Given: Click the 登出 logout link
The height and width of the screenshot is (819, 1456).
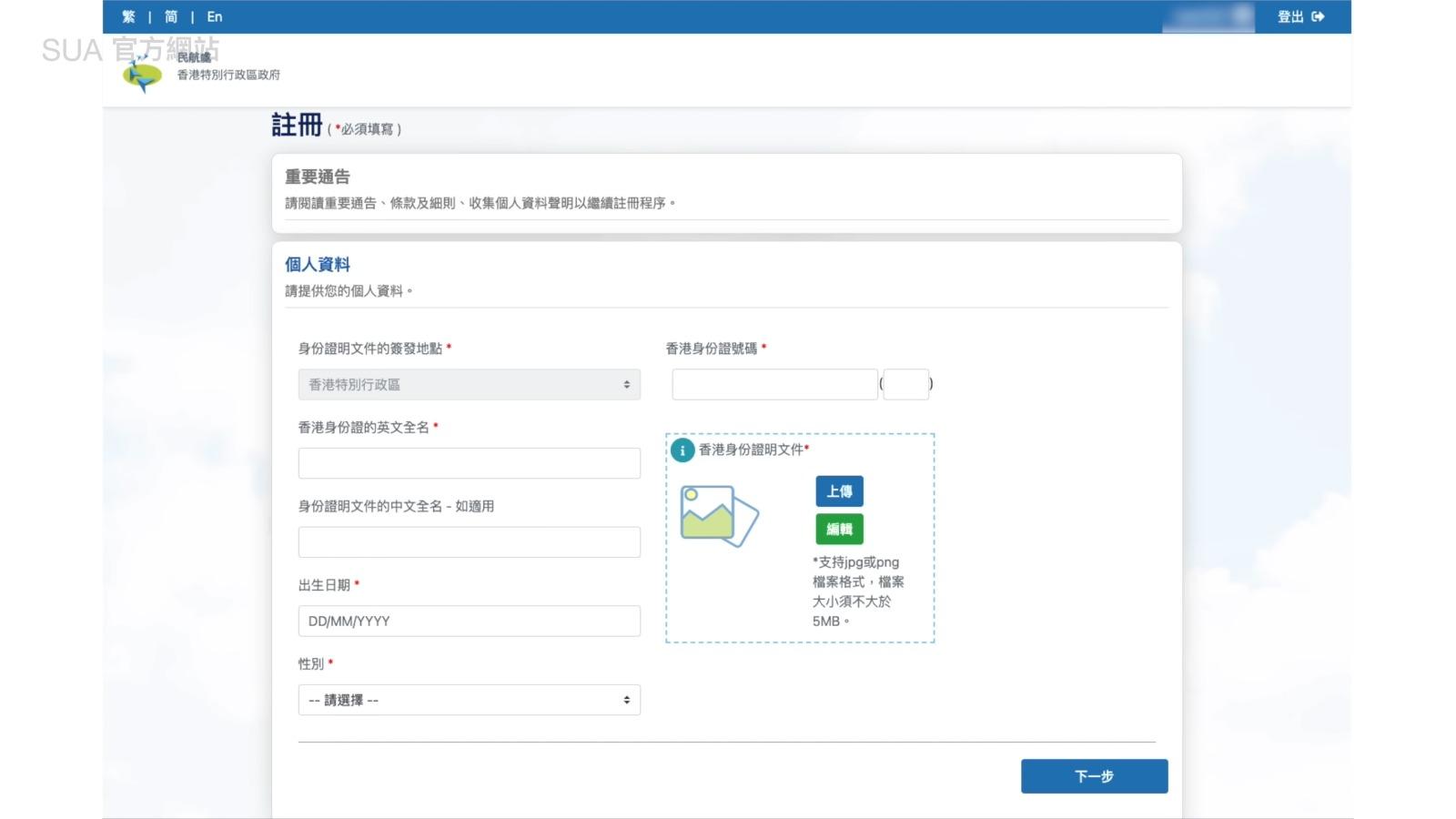Looking at the screenshot, I should click(1289, 17).
